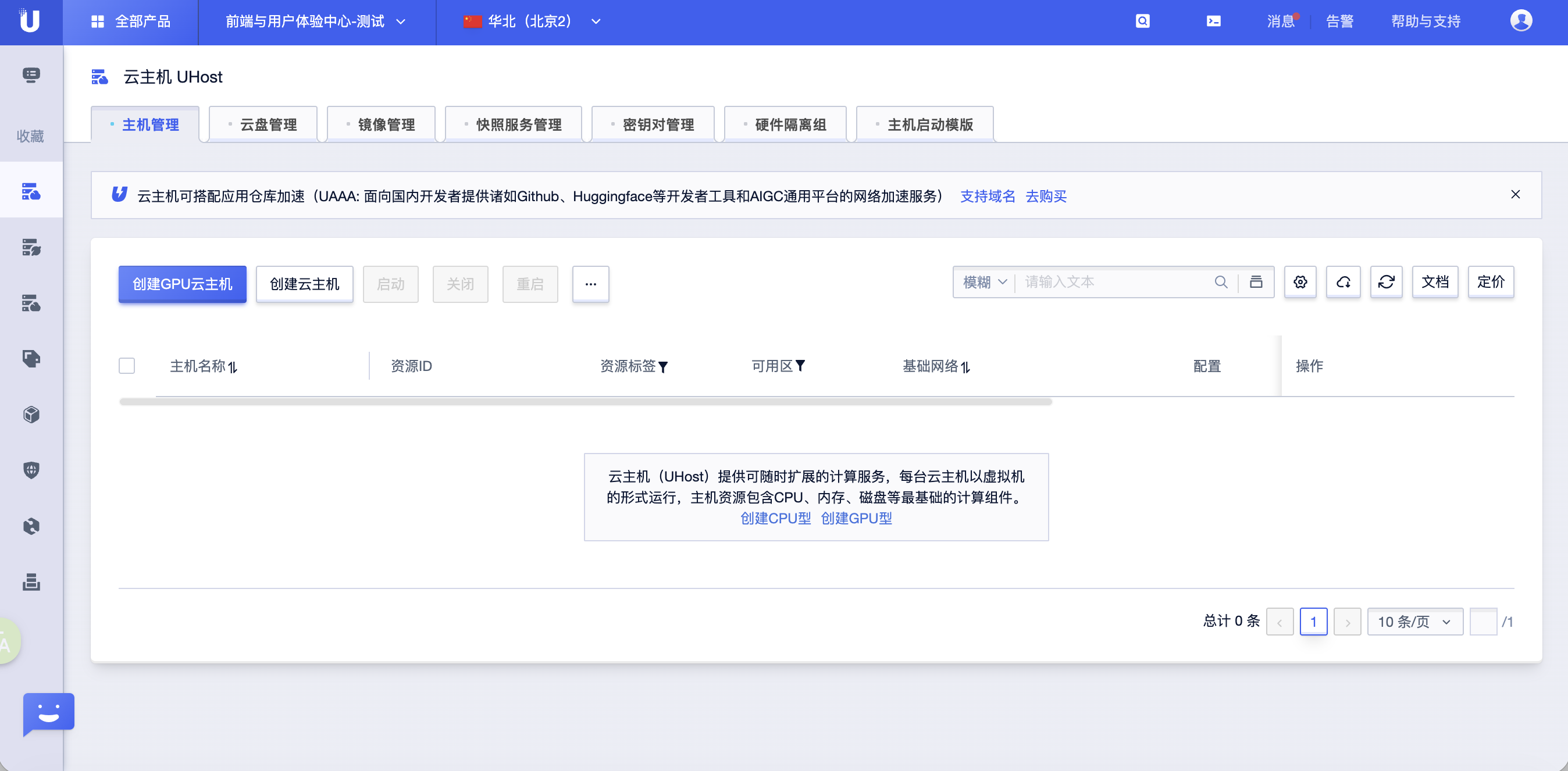Switch to the 密钥对管理 tab
This screenshot has width=1568, height=771.
(x=653, y=124)
